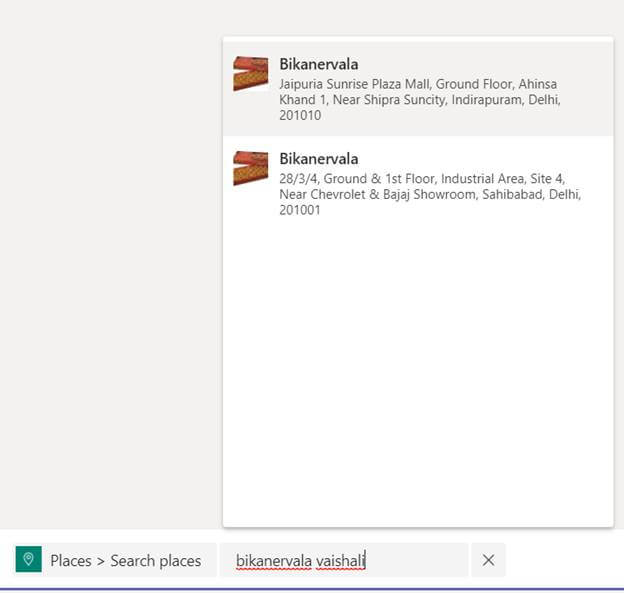This screenshot has width=624, height=593.
Task: Click the 28/3/4 Industrial Area address text
Action: (430, 194)
